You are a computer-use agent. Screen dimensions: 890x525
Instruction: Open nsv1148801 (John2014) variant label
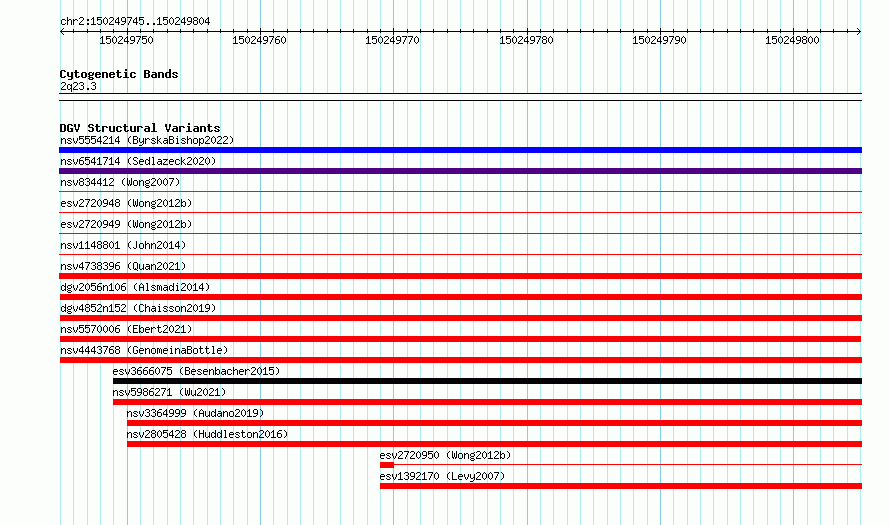pyautogui.click(x=123, y=245)
